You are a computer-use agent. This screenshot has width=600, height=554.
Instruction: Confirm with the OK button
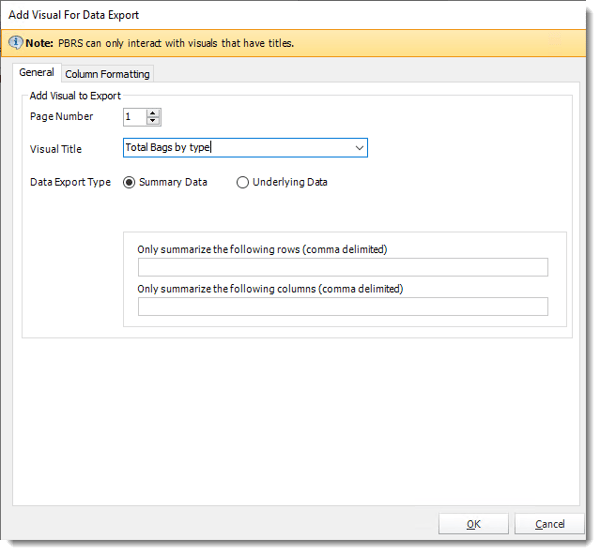click(473, 524)
